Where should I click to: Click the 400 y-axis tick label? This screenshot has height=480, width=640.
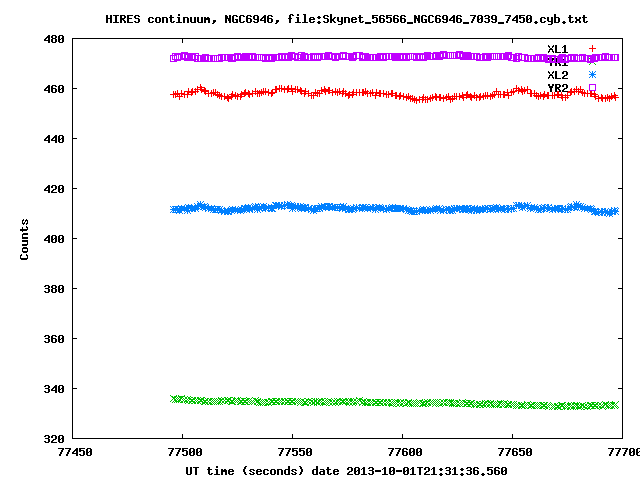(54, 239)
